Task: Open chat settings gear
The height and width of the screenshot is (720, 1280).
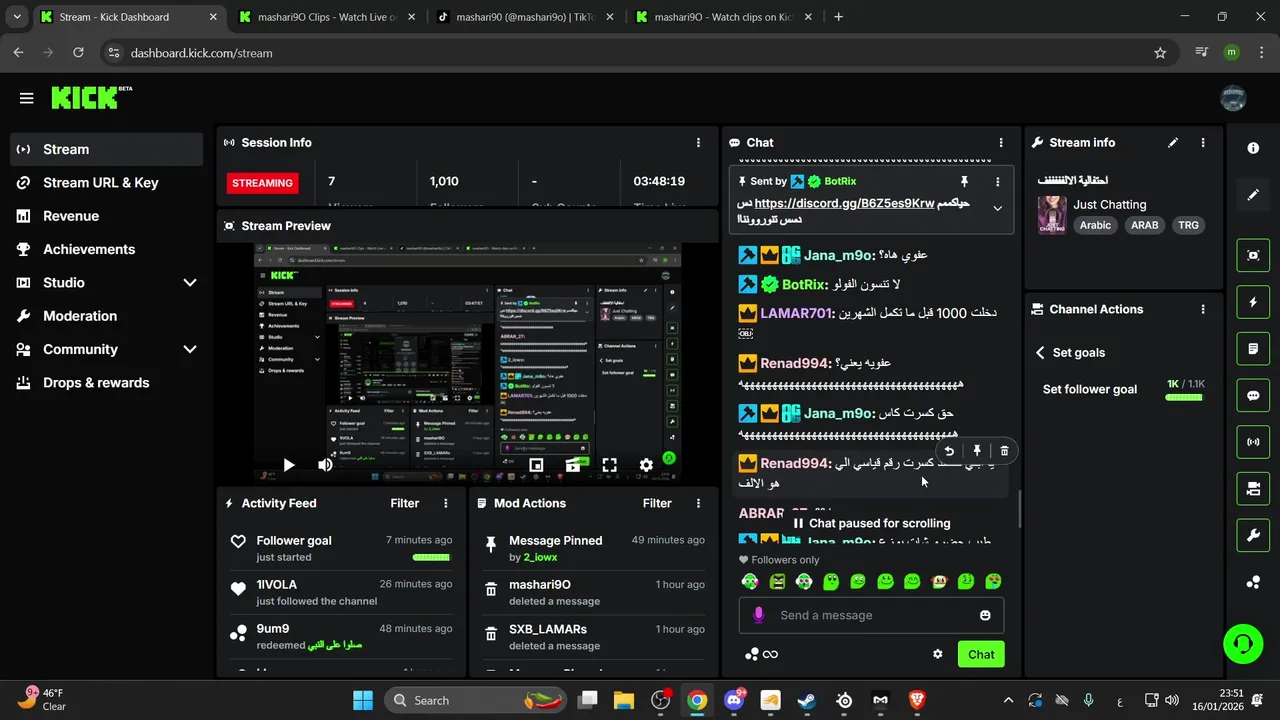Action: click(938, 654)
